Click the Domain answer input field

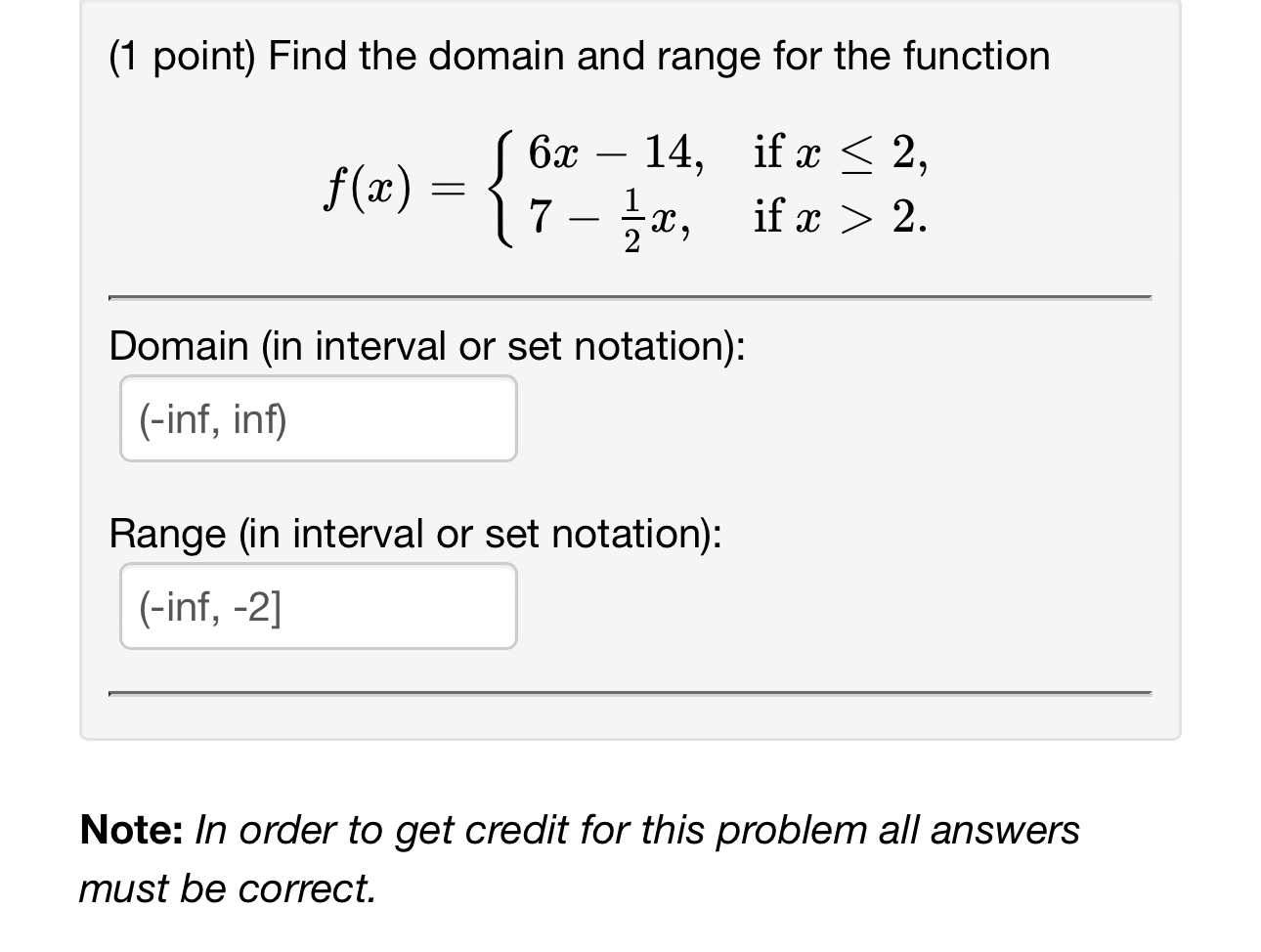318,418
